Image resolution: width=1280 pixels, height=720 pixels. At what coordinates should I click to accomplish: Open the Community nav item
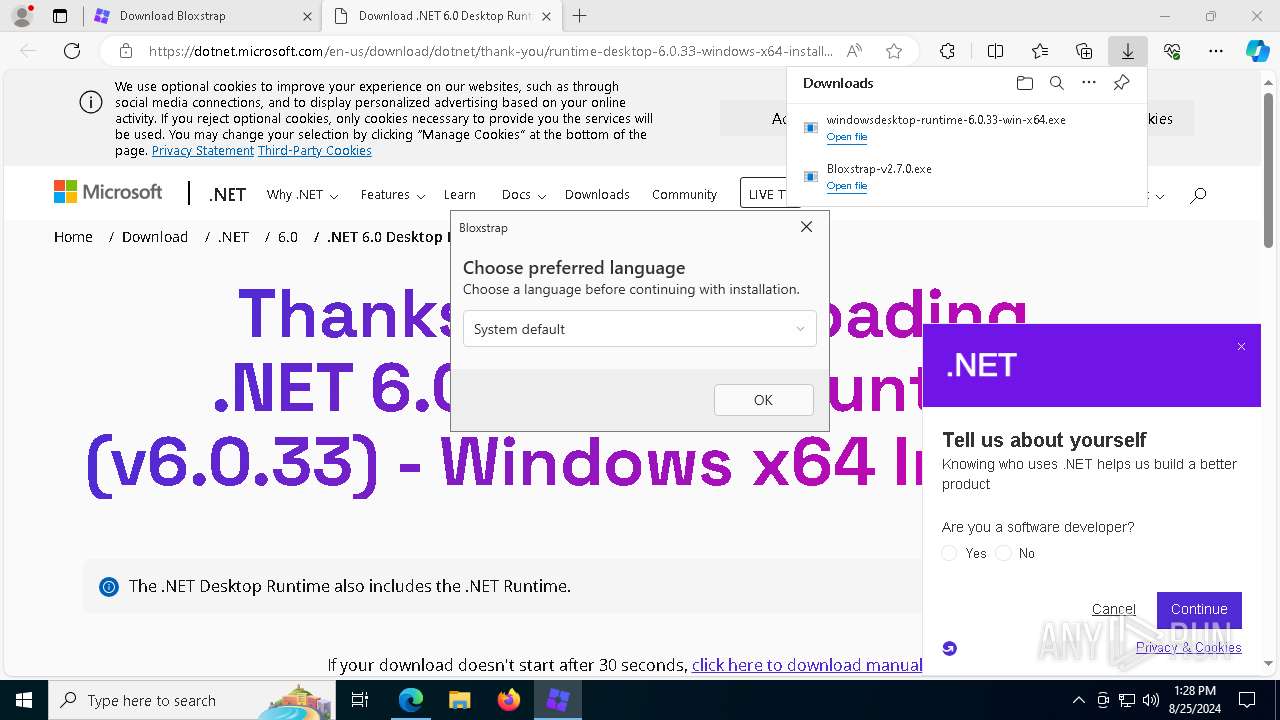pyautogui.click(x=684, y=195)
